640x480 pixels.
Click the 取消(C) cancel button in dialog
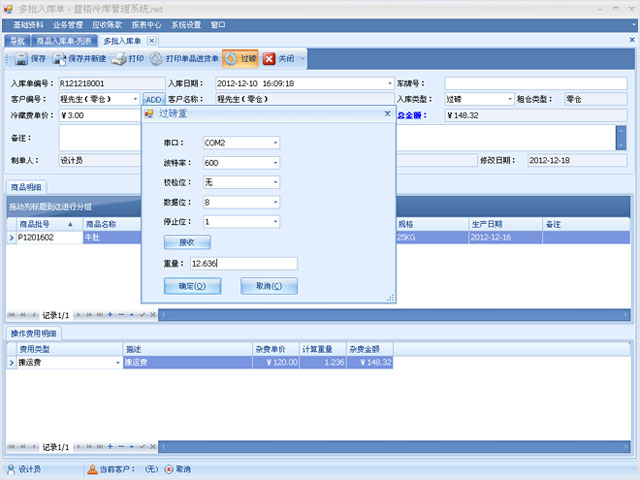[269, 286]
